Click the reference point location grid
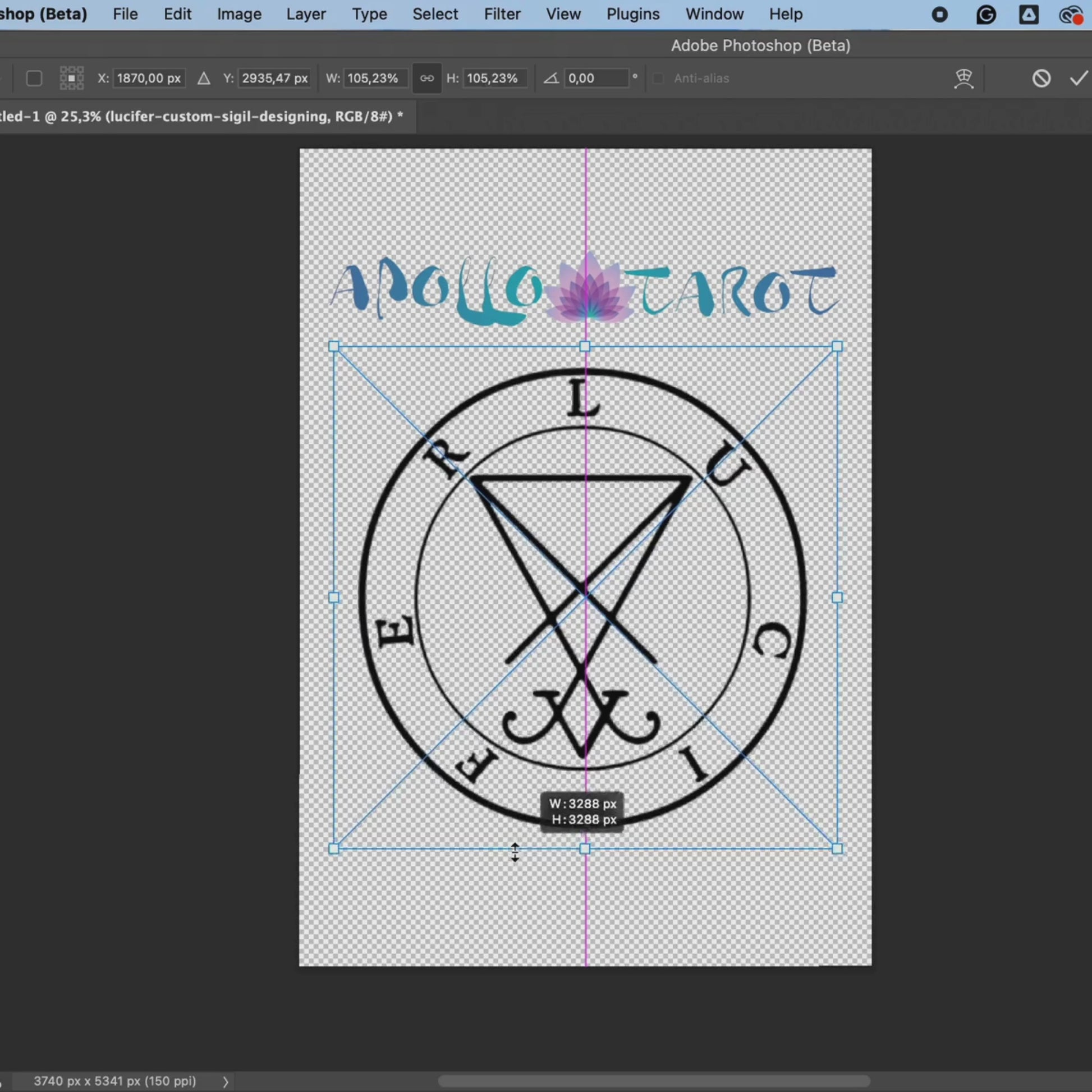 72,78
